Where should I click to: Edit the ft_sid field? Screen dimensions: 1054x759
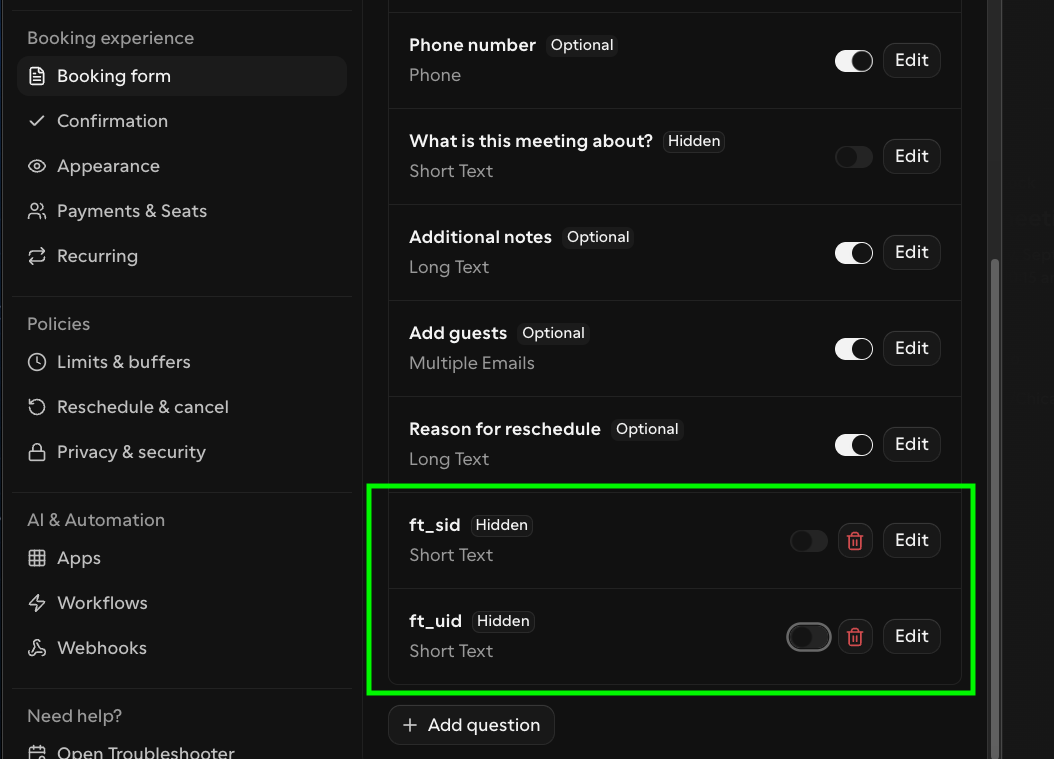coord(911,541)
